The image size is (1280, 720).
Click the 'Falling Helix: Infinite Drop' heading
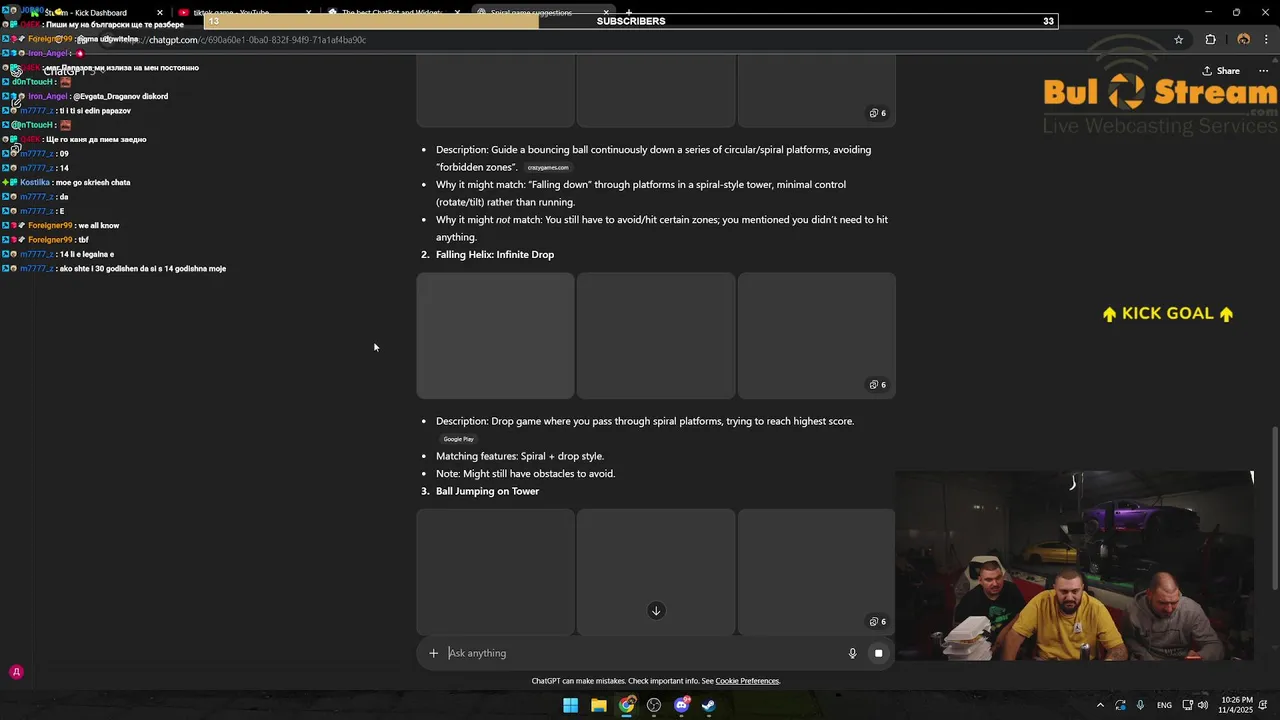point(495,255)
